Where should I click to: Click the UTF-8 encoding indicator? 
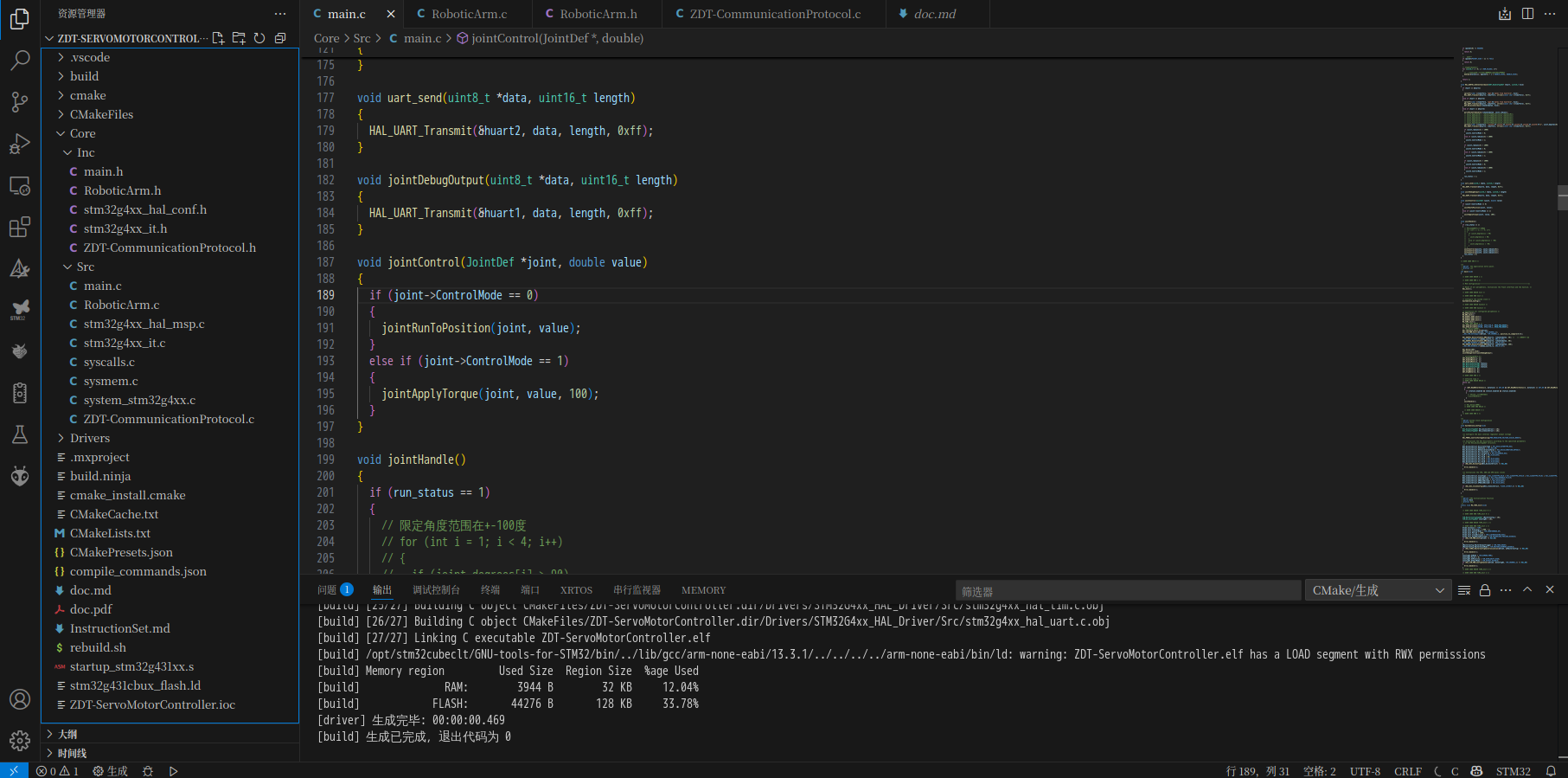[x=1365, y=771]
